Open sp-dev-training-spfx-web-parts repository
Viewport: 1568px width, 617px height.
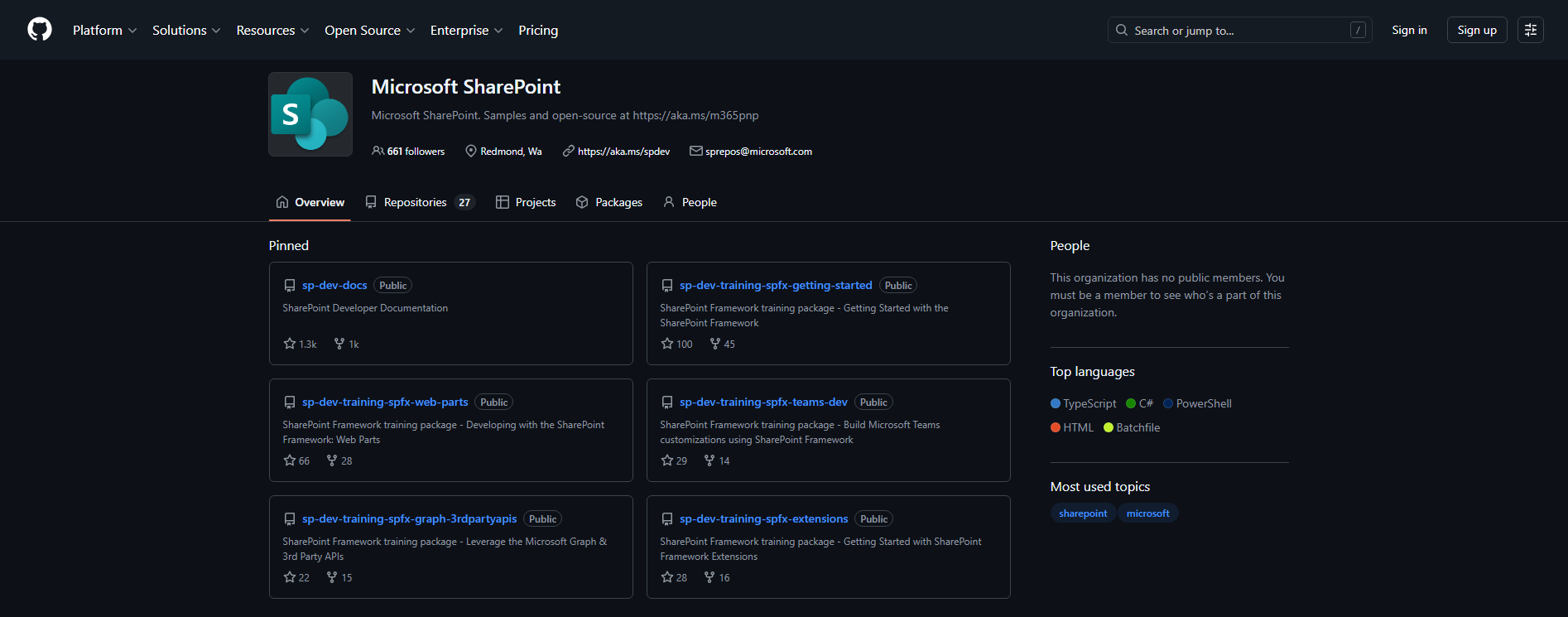(x=385, y=402)
